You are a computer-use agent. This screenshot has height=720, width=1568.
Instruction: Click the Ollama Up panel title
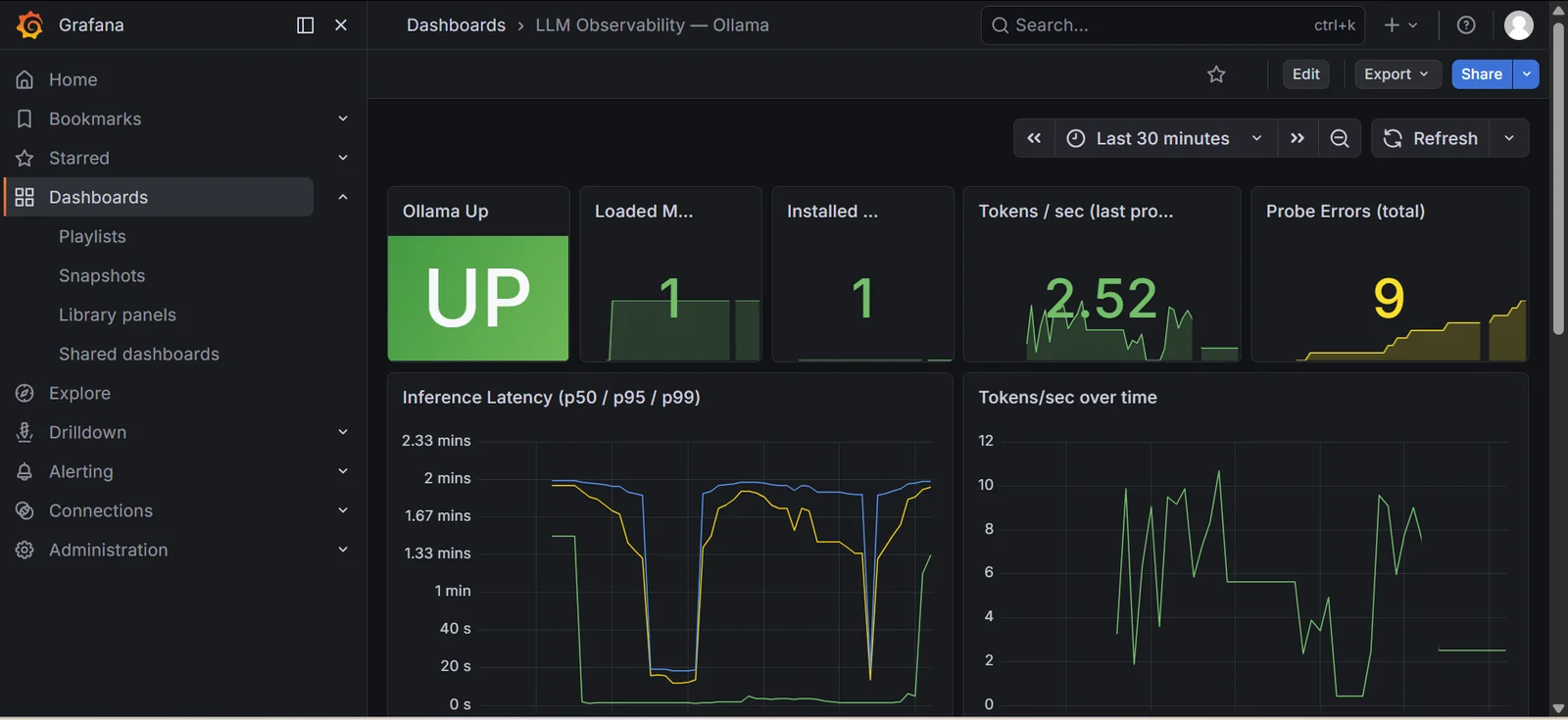[x=445, y=211]
